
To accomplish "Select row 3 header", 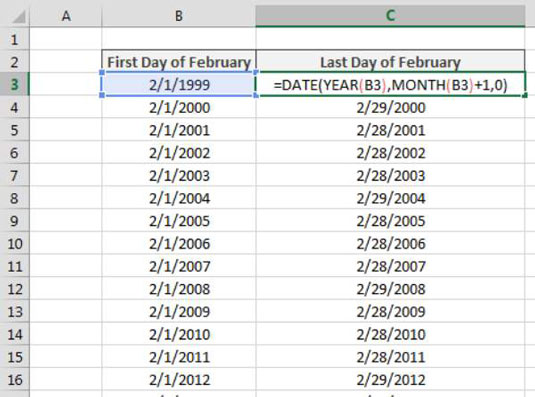I will point(14,84).
